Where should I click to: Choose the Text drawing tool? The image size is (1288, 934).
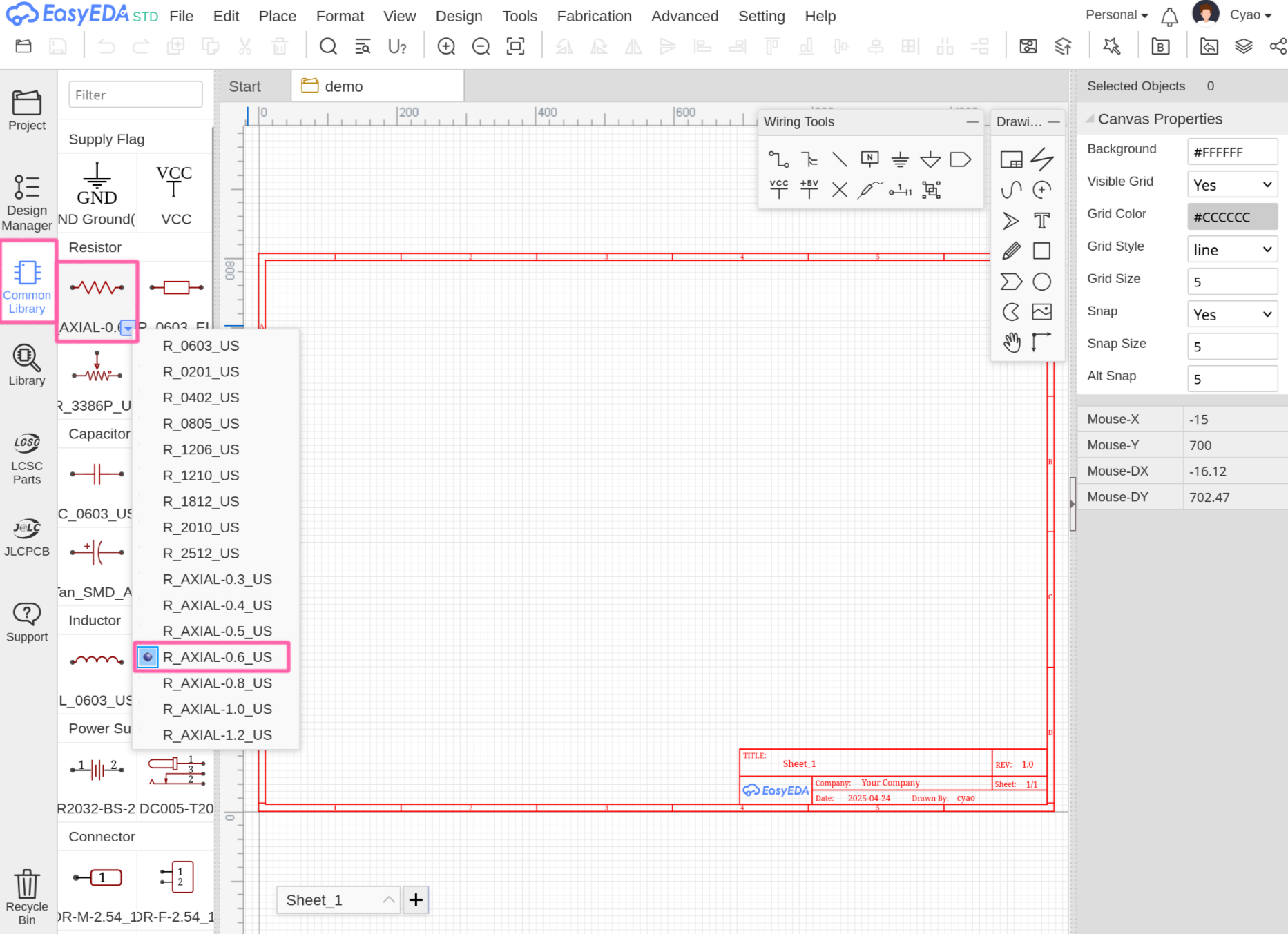(x=1041, y=220)
